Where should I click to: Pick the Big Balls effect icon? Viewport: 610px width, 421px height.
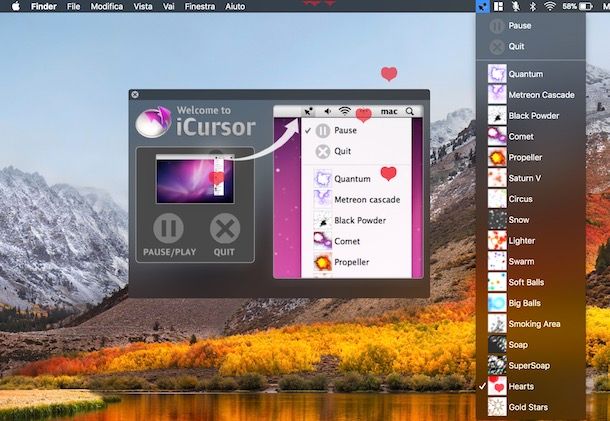497,303
